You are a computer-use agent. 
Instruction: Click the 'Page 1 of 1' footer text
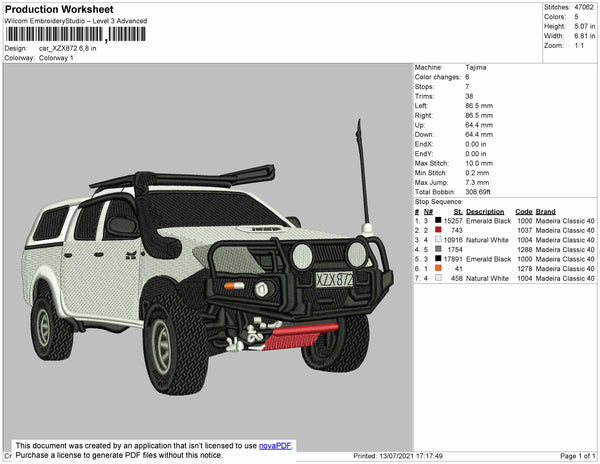point(578,456)
